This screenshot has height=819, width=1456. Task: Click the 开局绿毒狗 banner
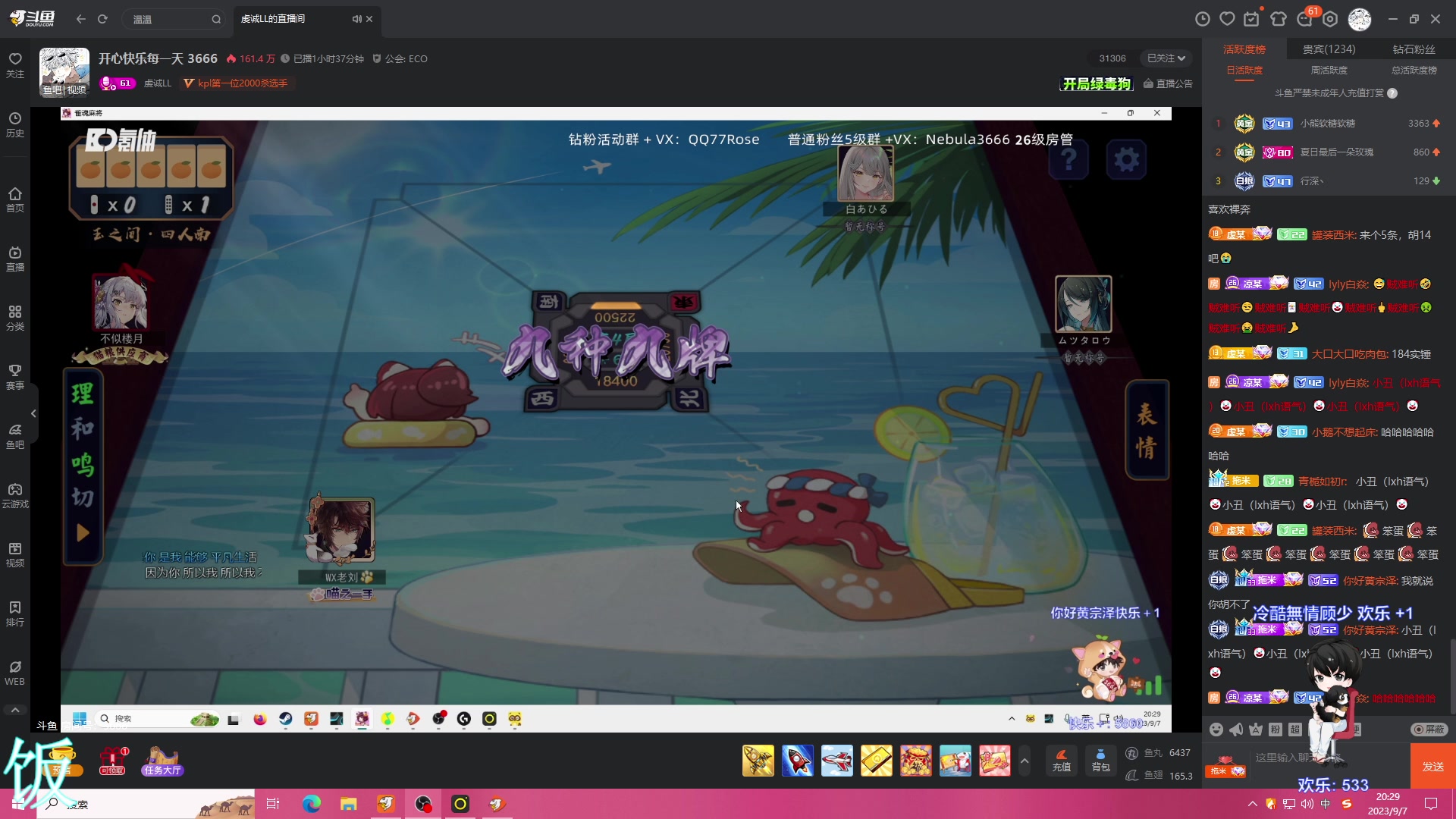click(x=1096, y=83)
